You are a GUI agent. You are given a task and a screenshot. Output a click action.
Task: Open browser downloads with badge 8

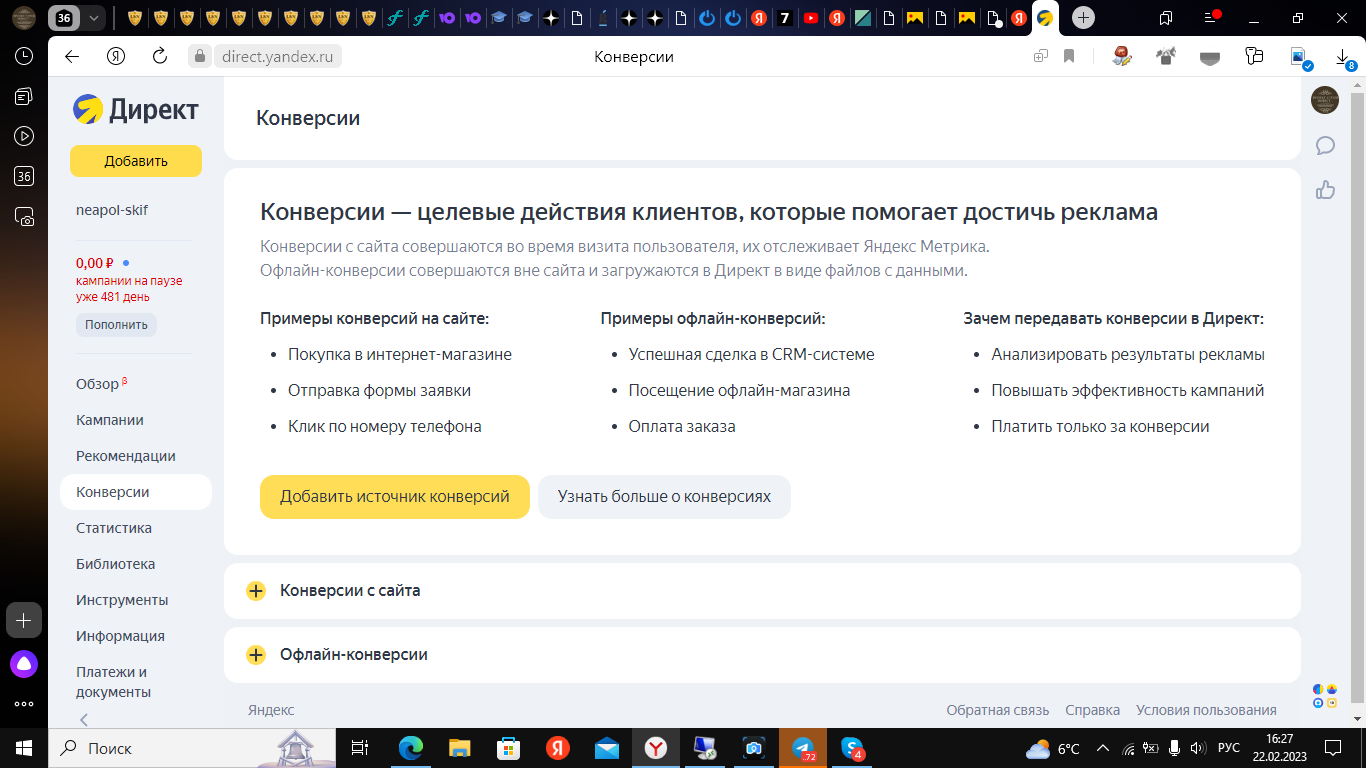1341,56
